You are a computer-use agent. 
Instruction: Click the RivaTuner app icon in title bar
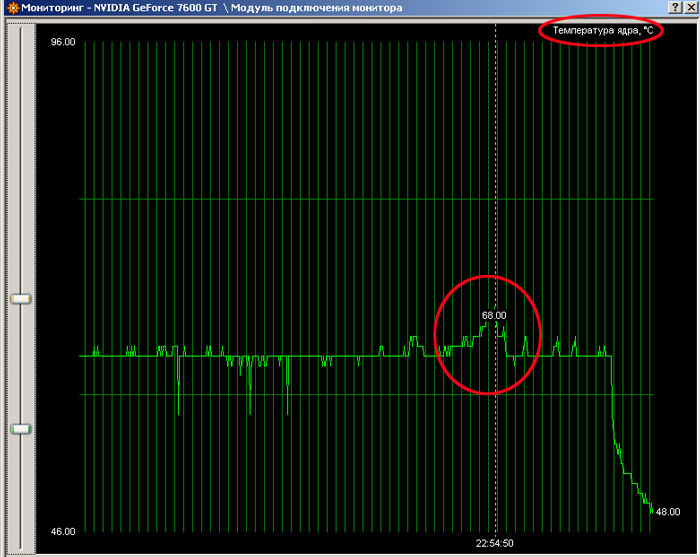coord(8,8)
